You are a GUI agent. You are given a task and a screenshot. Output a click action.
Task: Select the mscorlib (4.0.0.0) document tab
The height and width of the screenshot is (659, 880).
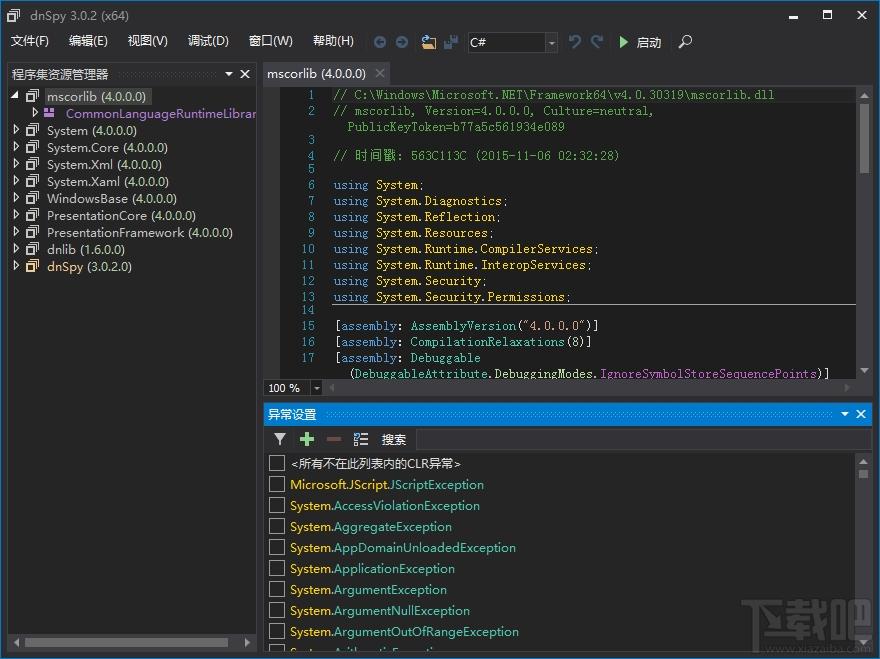(316, 74)
